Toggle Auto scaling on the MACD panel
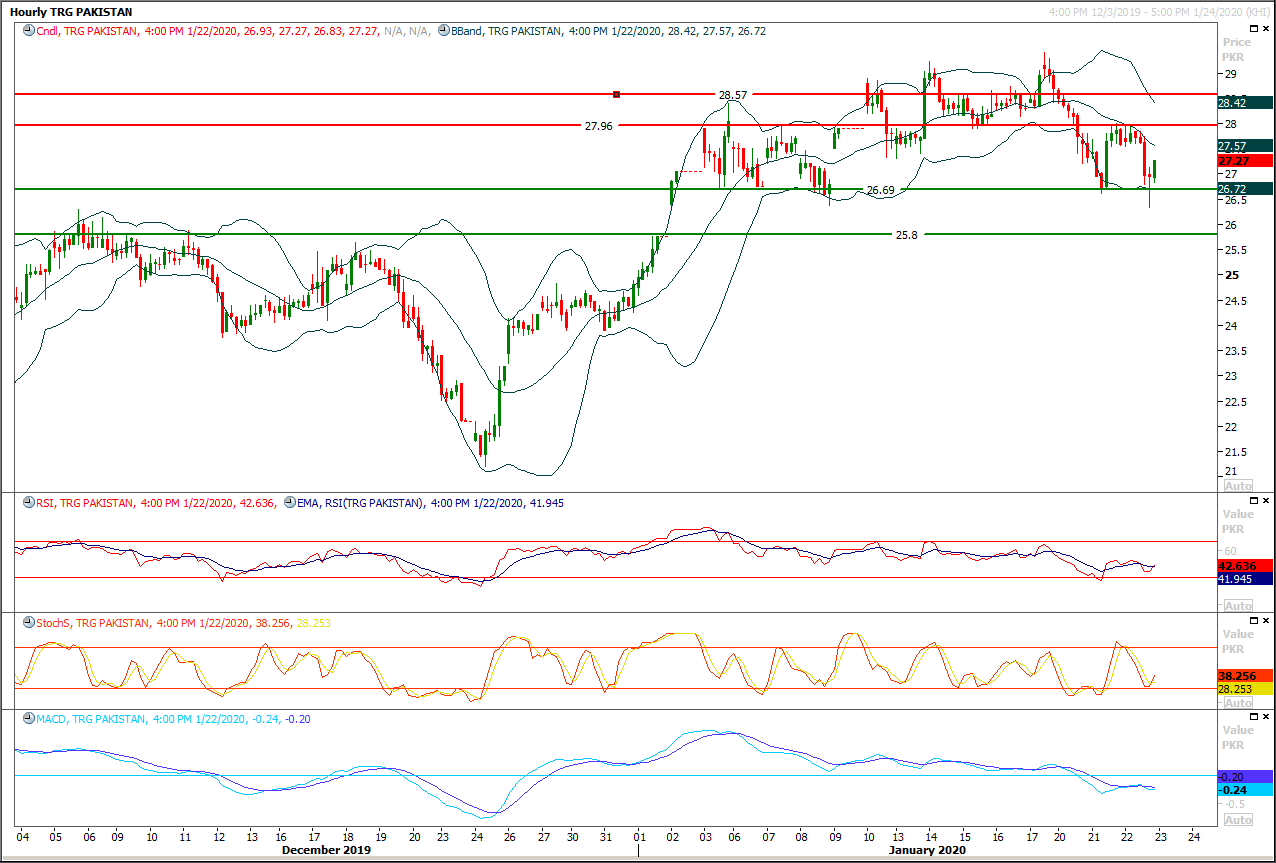 coord(1238,820)
